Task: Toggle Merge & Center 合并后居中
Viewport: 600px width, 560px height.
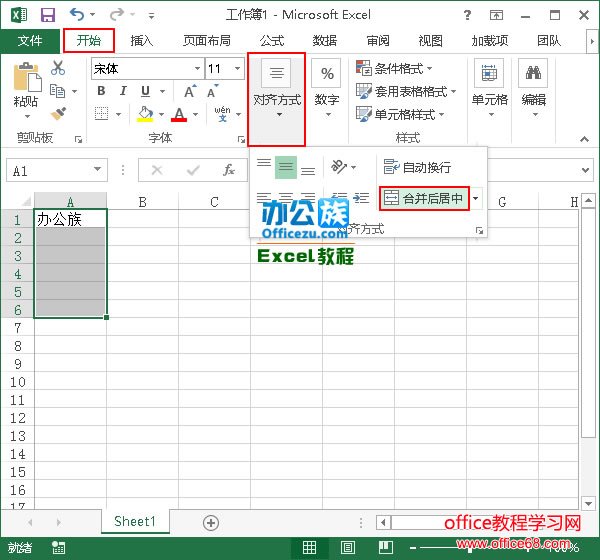Action: tap(424, 198)
